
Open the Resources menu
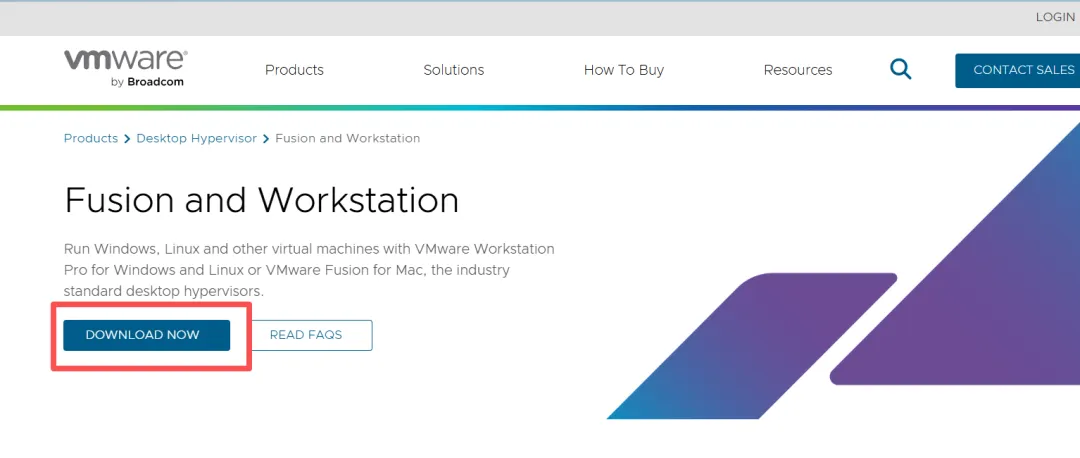click(798, 70)
